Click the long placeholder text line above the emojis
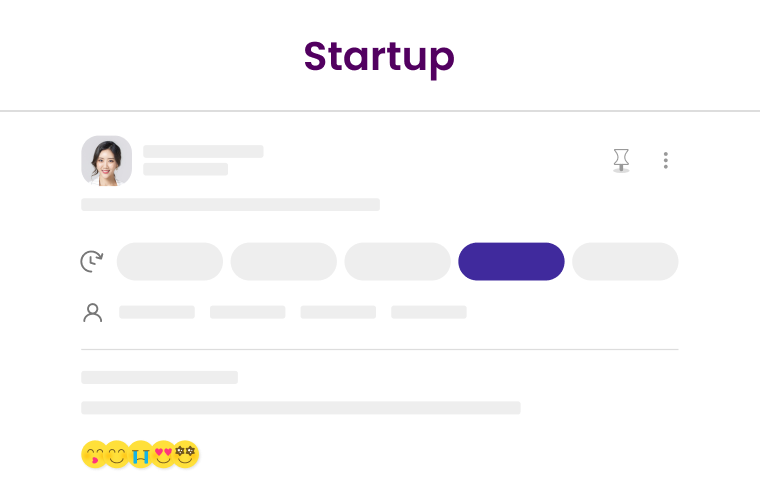 300,408
